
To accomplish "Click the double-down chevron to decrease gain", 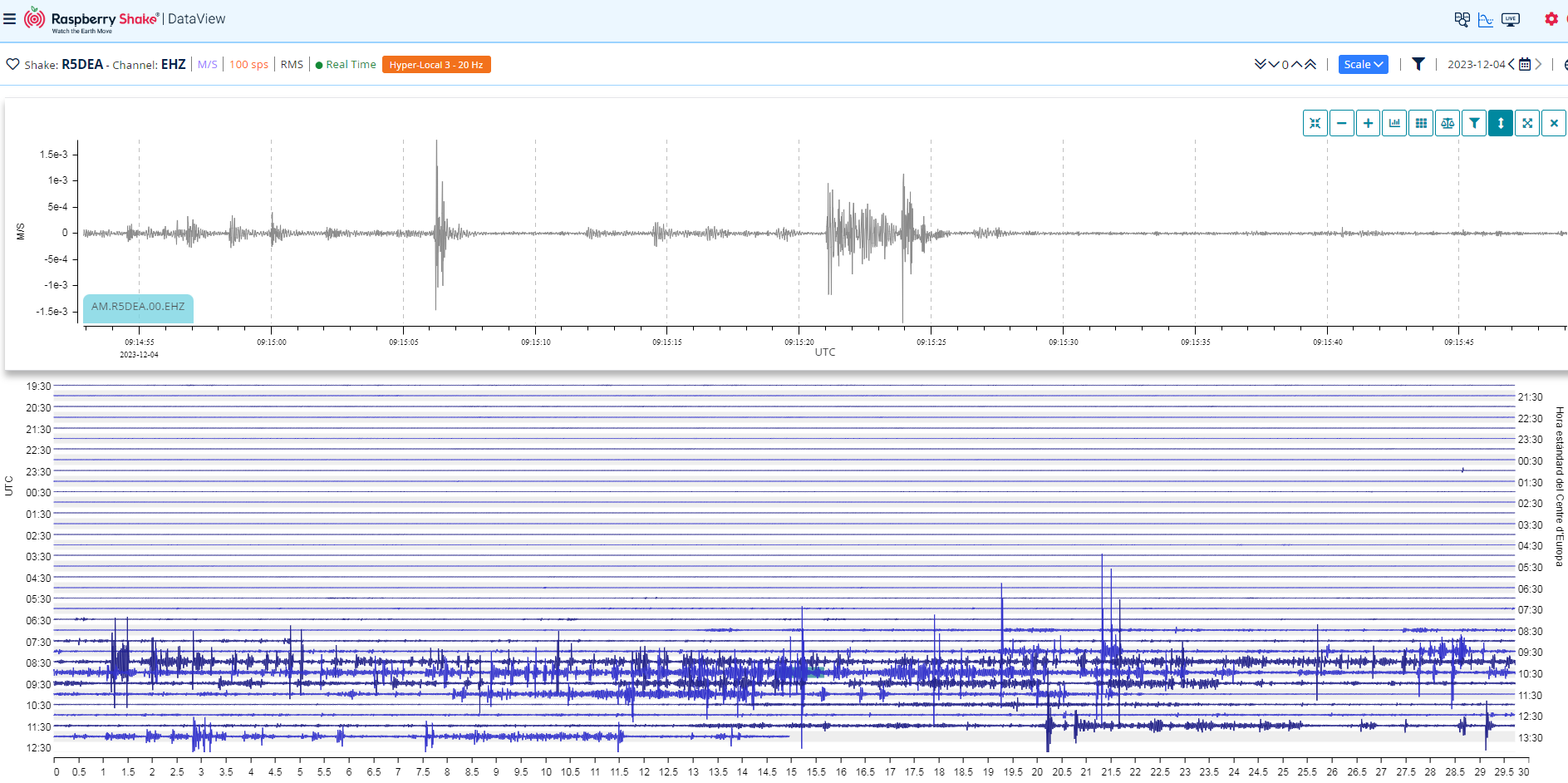I will click(x=1260, y=65).
